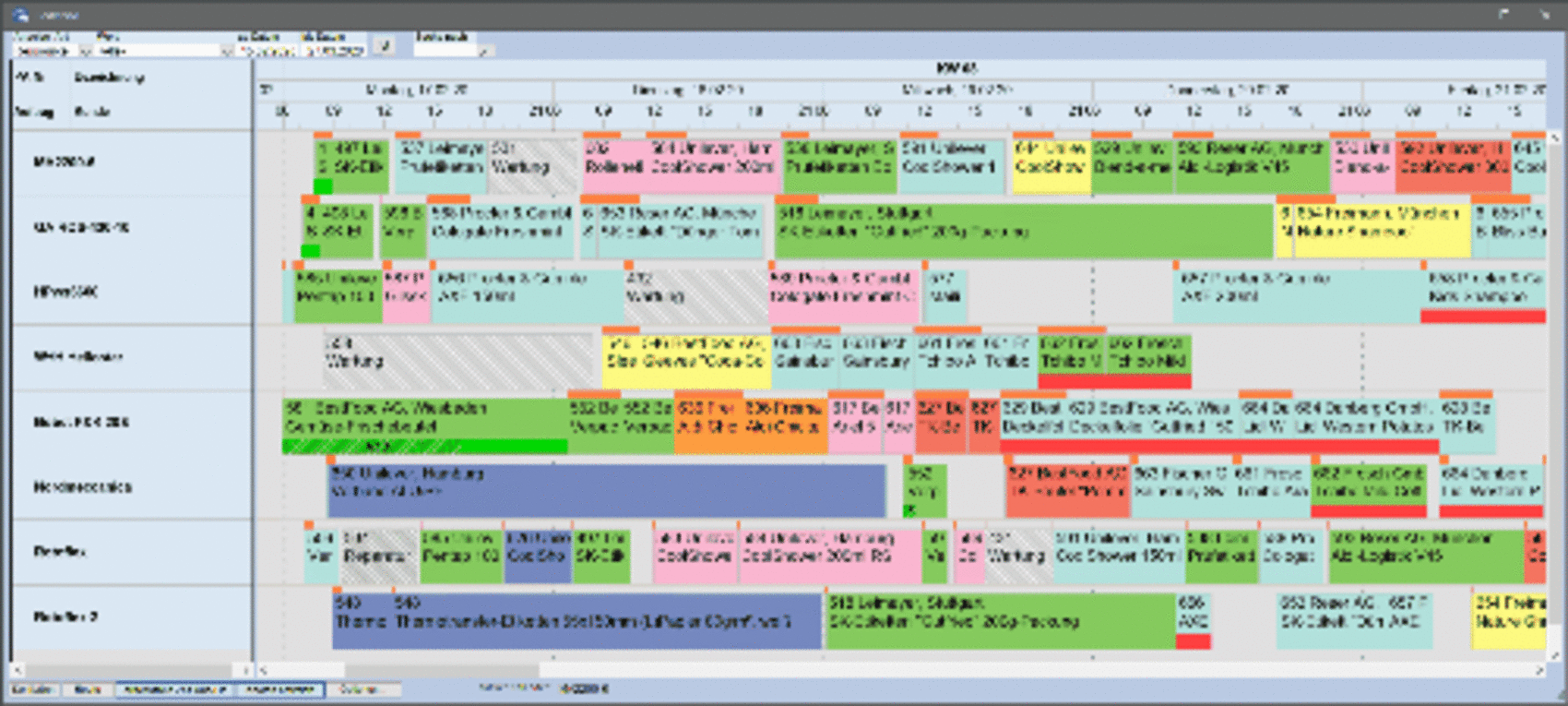Click the left arrow of the machine list scrollbar

pyautogui.click(x=17, y=670)
